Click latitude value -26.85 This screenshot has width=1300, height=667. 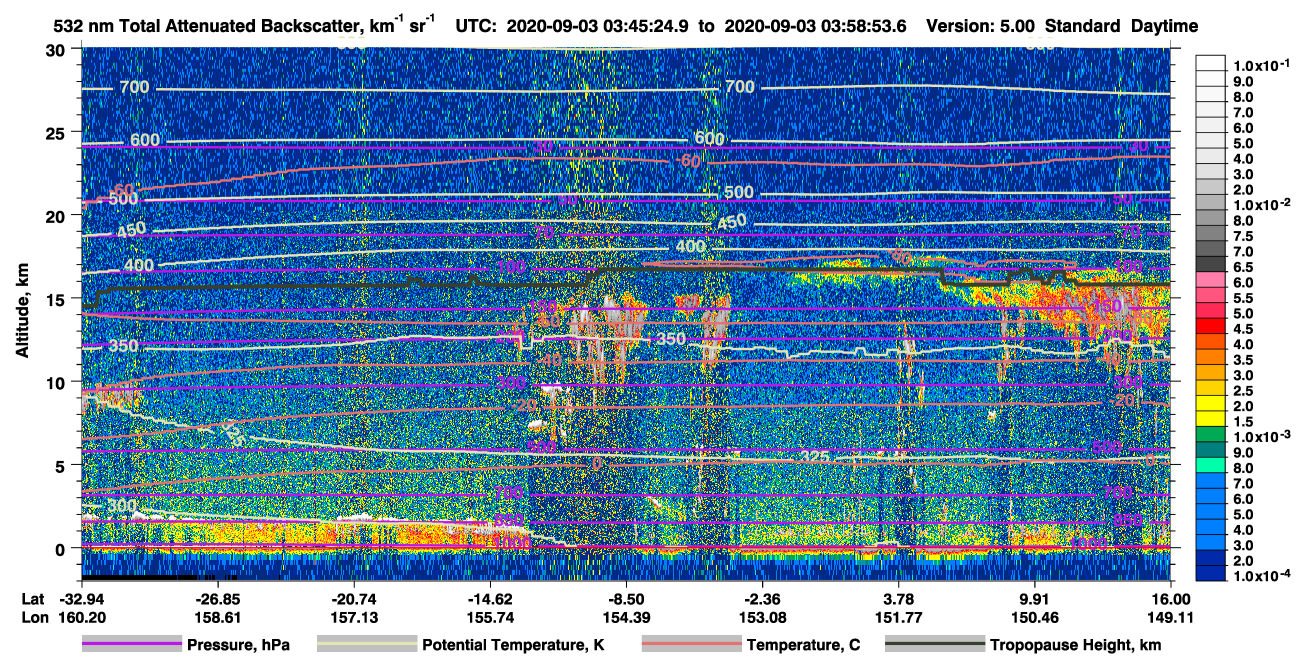pyautogui.click(x=217, y=599)
